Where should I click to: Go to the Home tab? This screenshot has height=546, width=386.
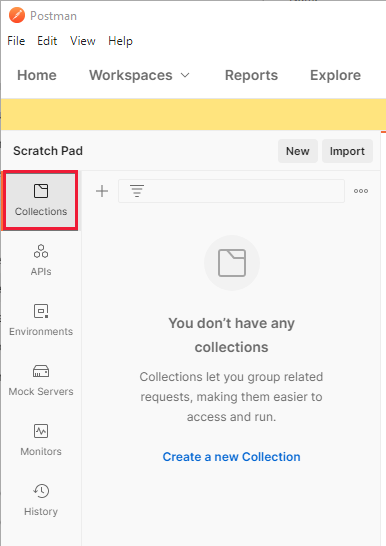click(37, 75)
